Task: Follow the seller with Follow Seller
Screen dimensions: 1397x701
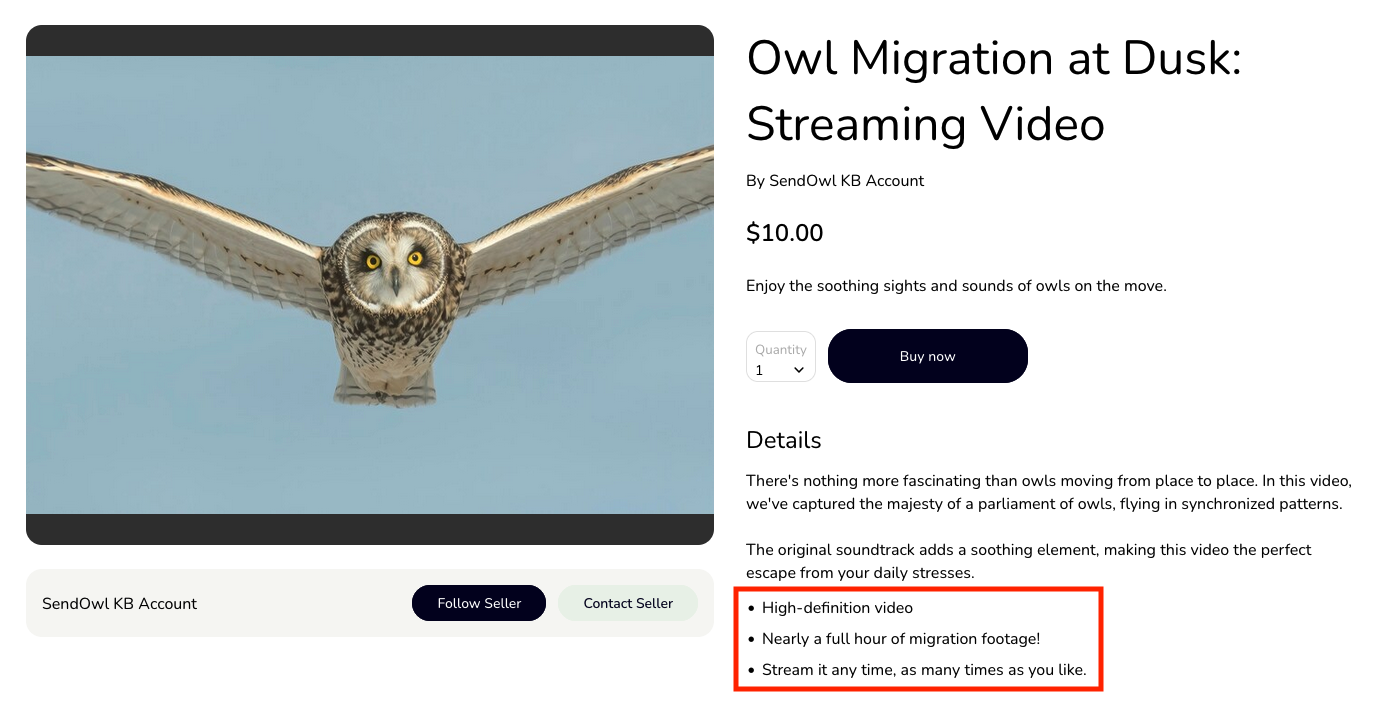Action: point(479,603)
